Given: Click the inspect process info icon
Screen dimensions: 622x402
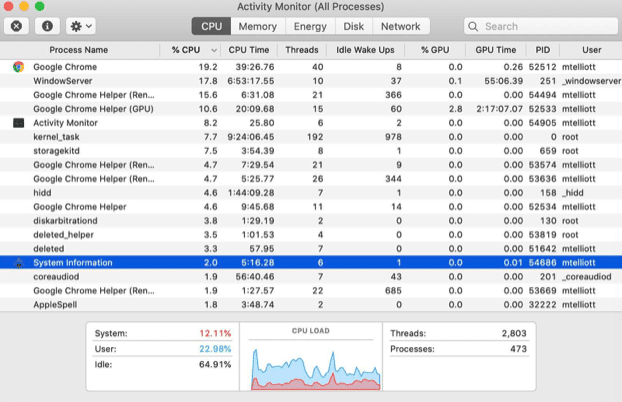Looking at the screenshot, I should coord(47,26).
